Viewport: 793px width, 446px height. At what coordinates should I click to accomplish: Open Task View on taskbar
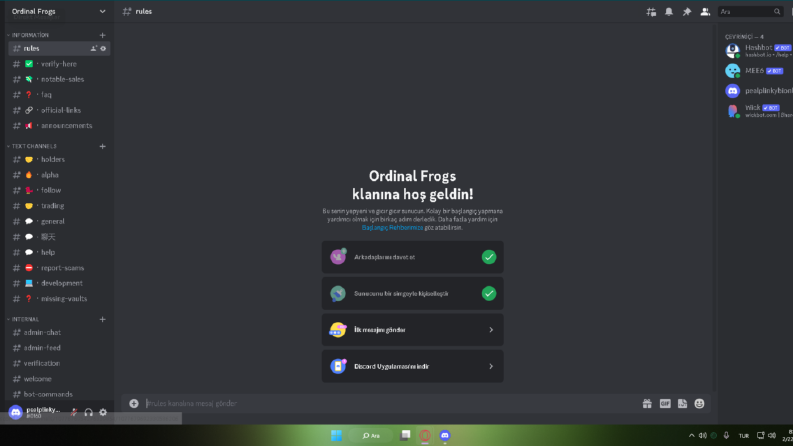405,435
